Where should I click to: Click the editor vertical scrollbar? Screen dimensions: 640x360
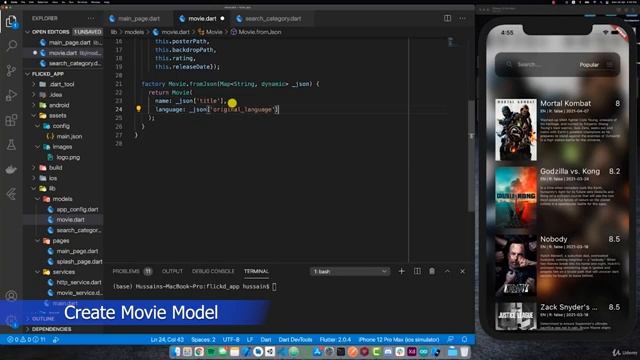[471, 155]
